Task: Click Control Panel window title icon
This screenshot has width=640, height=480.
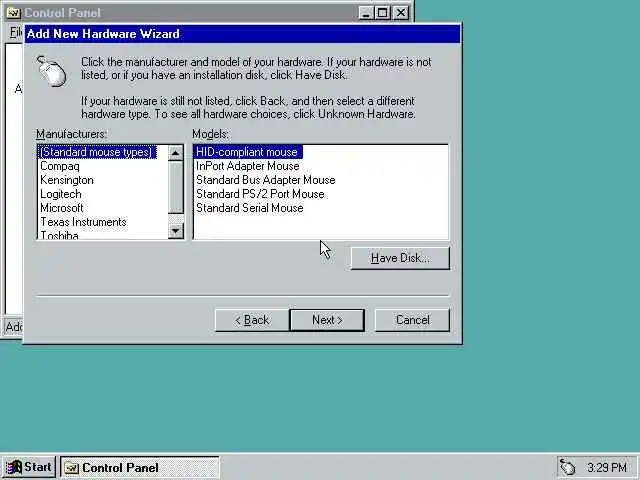Action: pos(13,13)
